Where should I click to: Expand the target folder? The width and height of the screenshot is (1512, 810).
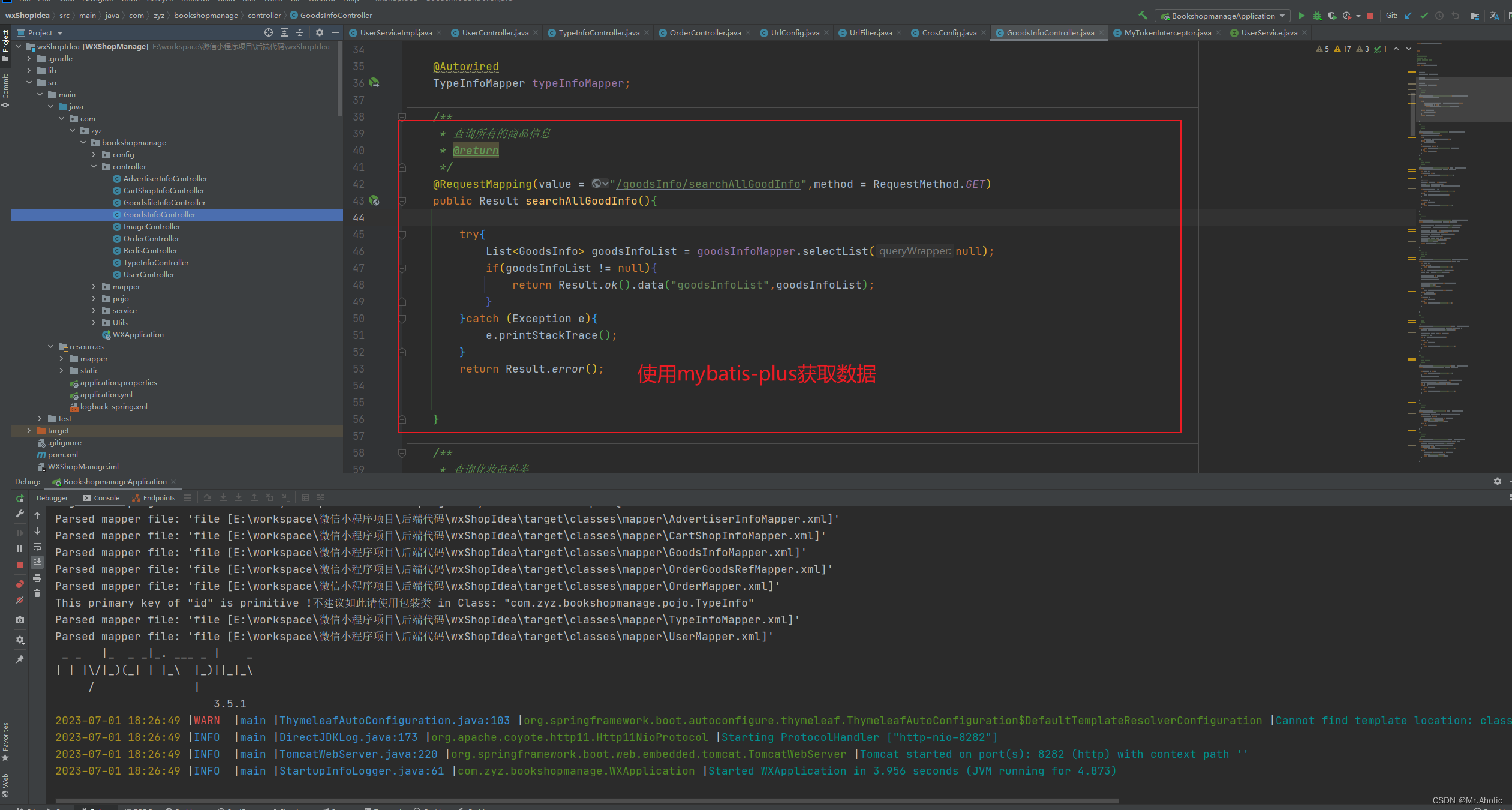click(29, 430)
